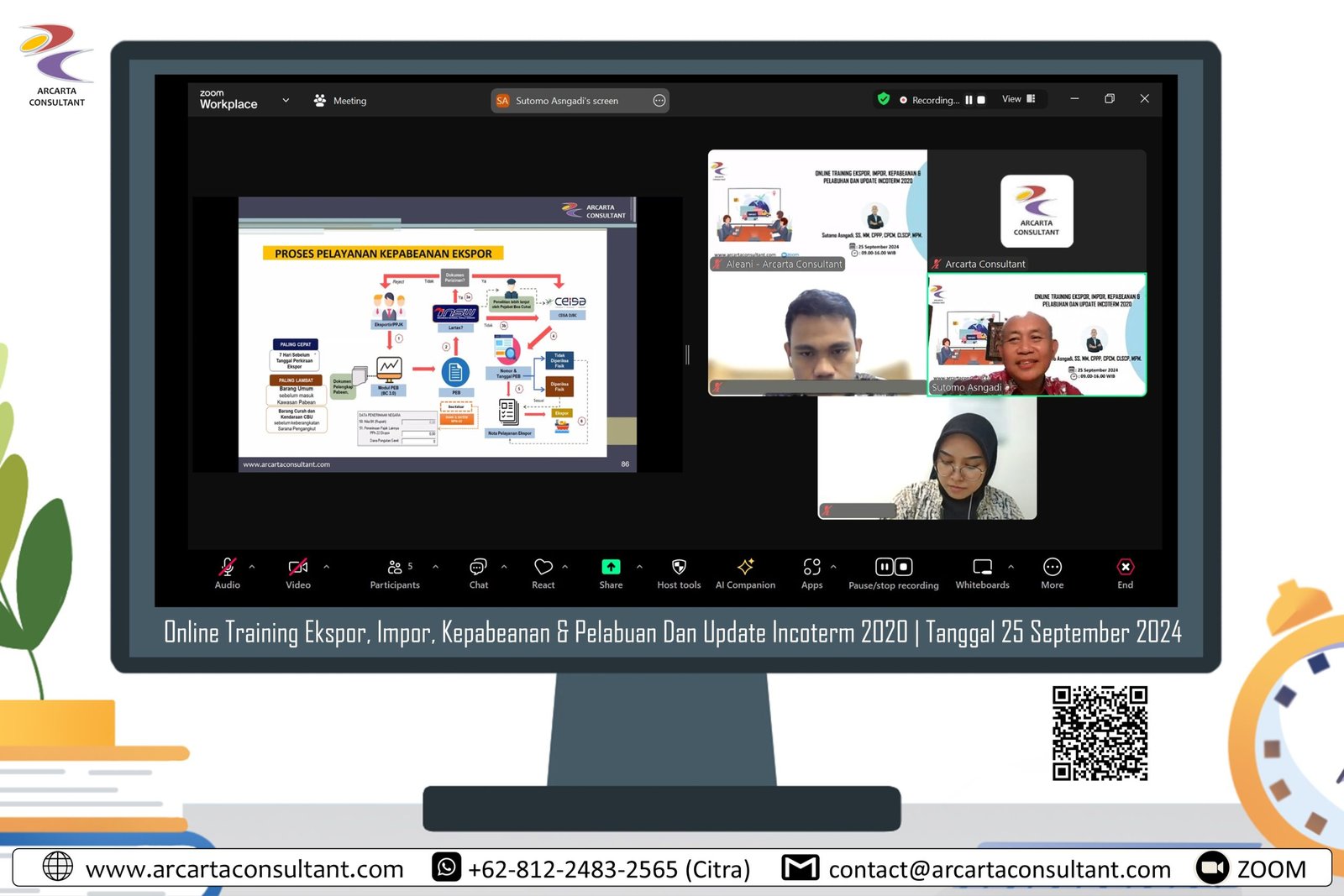Open Host tools shield icon
Screen dimensions: 1344x896
click(x=679, y=568)
